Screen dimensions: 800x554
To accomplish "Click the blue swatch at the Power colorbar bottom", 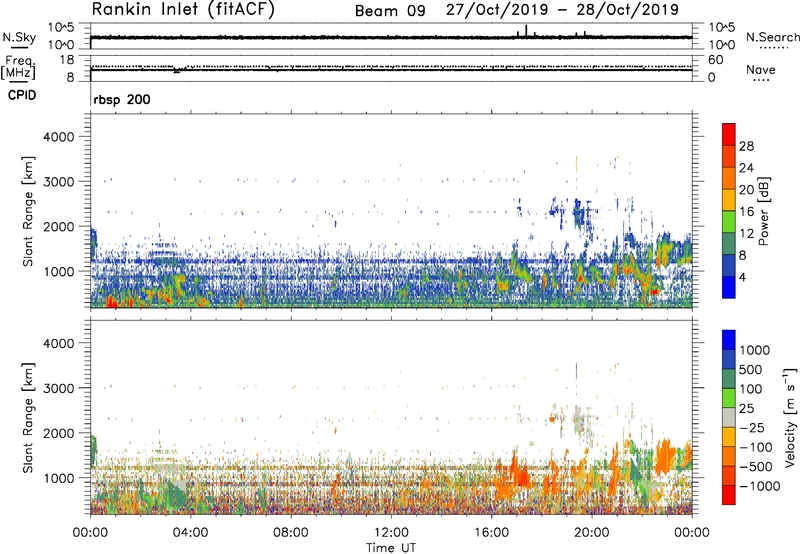I will pos(729,287).
